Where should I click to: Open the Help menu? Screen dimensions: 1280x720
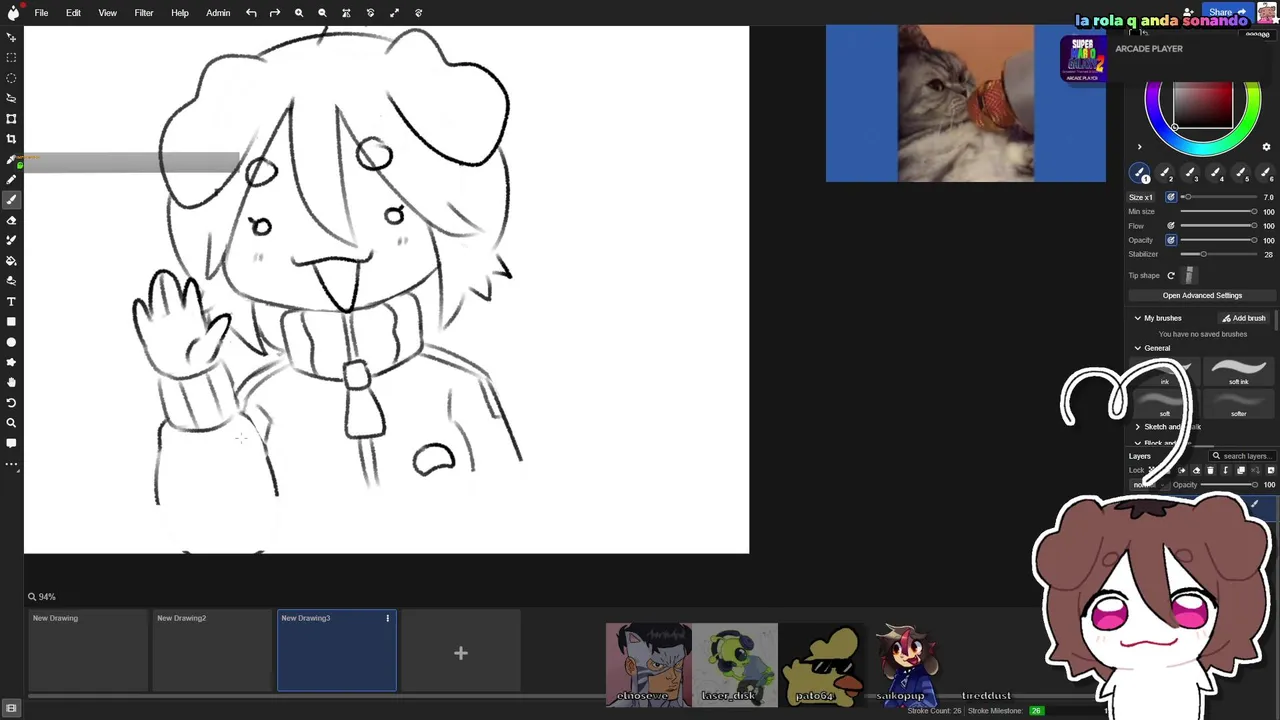180,13
